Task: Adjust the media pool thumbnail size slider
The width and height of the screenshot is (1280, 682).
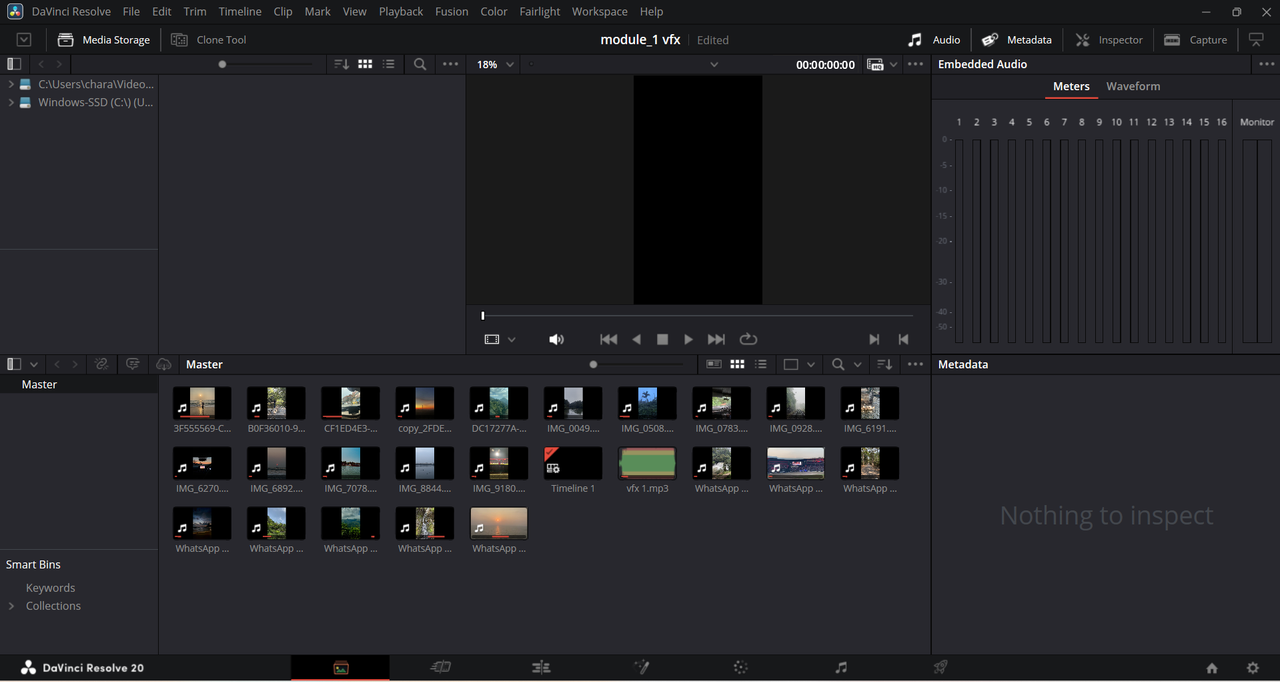Action: [593, 364]
